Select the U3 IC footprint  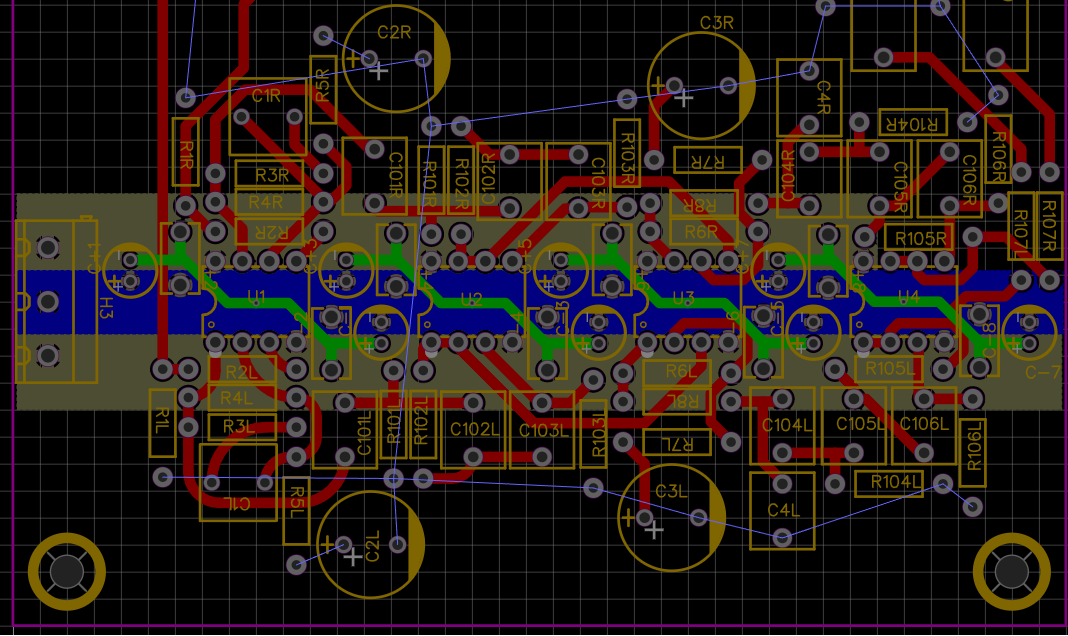coord(687,301)
